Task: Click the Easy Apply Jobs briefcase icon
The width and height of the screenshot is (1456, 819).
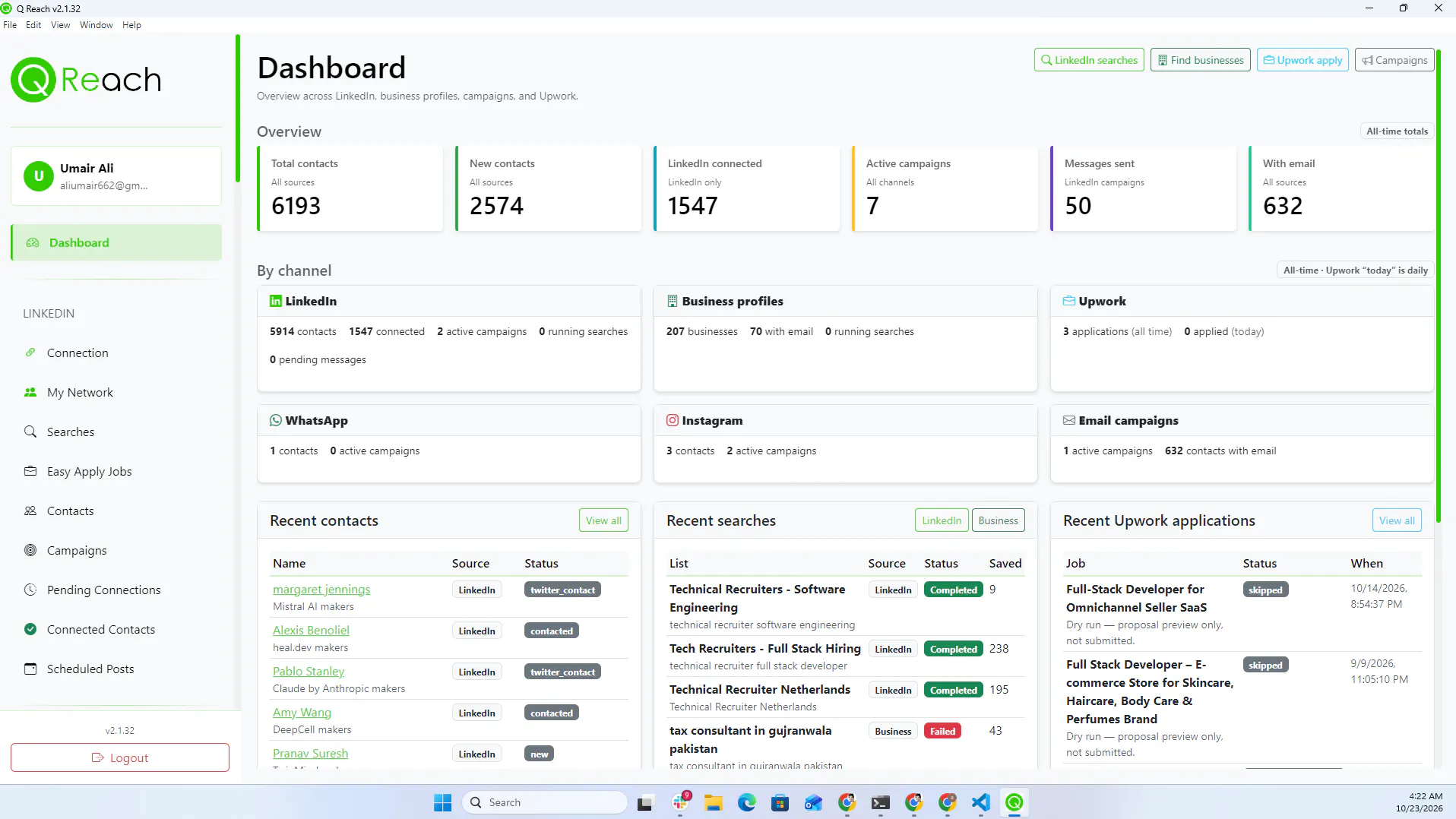Action: tap(30, 471)
